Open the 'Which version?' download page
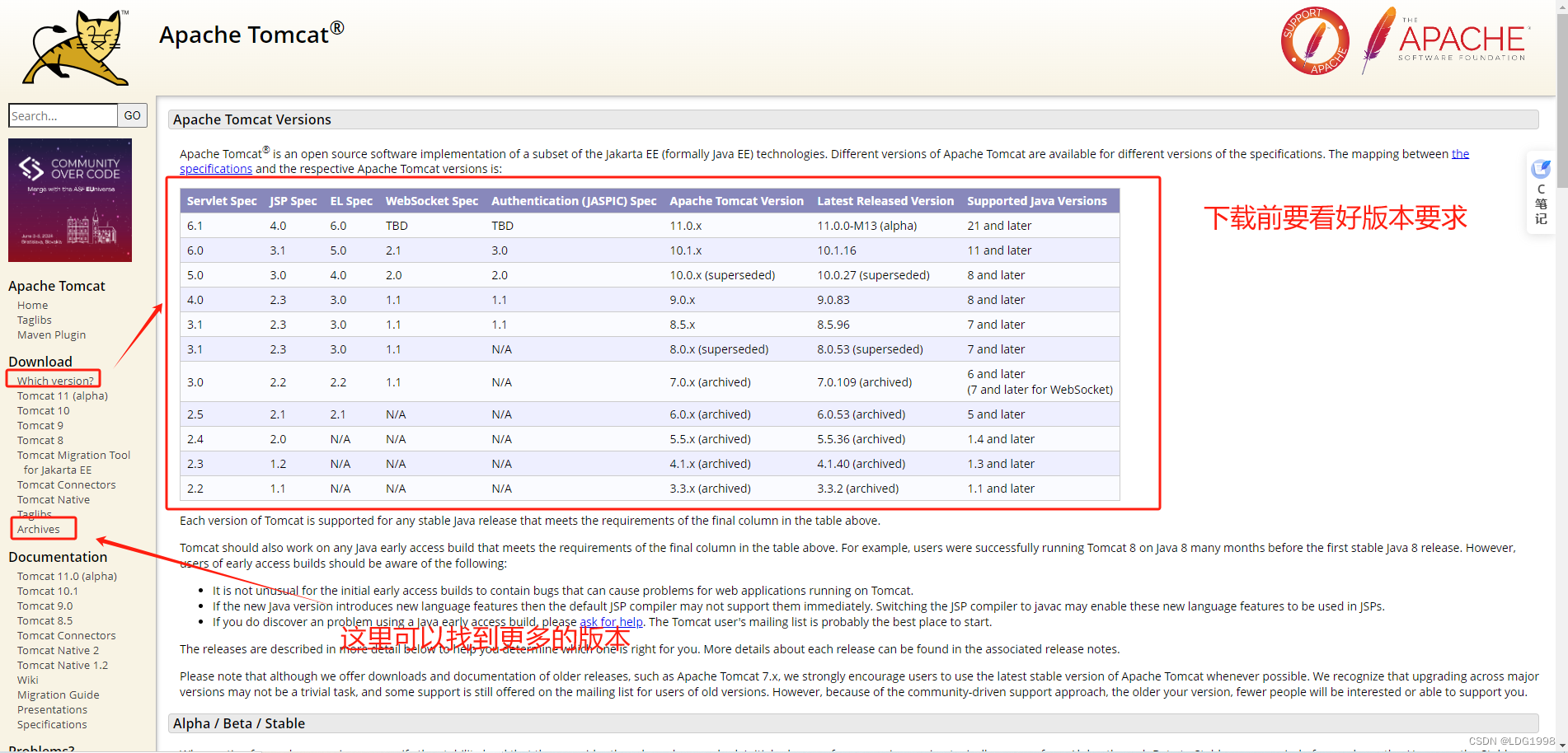The image size is (1568, 753). (x=54, y=380)
